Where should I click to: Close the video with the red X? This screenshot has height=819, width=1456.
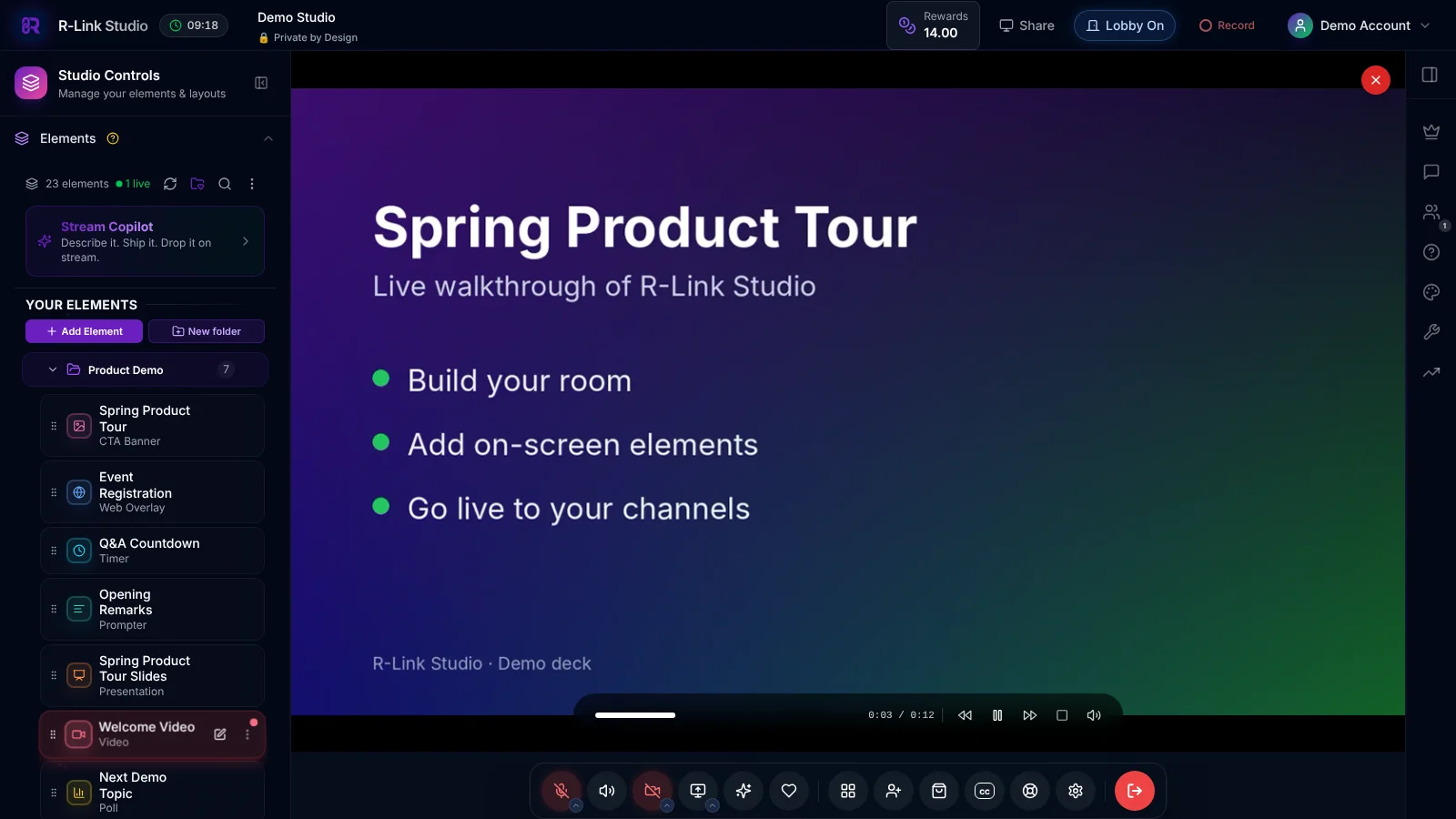pyautogui.click(x=1376, y=80)
